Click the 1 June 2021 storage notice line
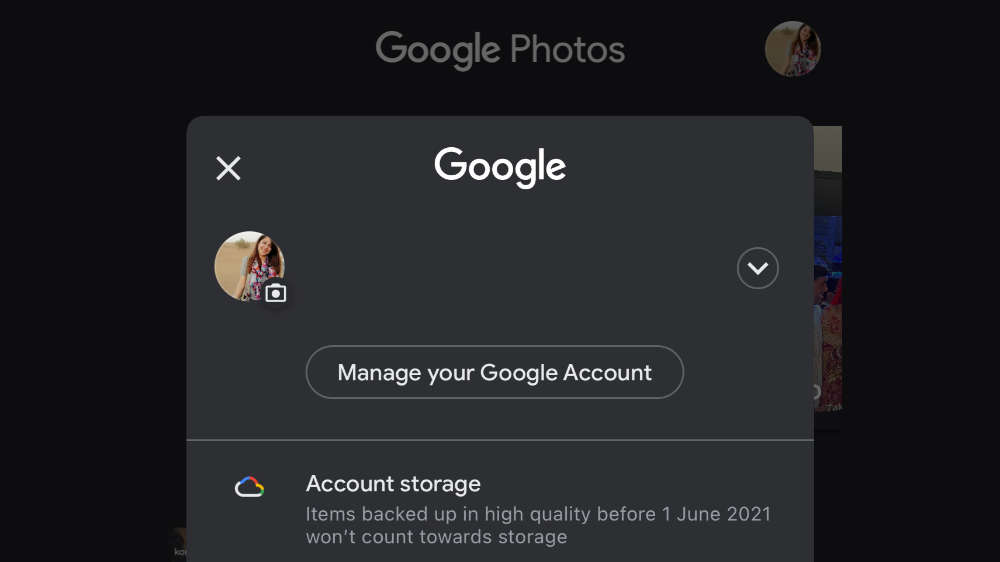 coord(538,514)
